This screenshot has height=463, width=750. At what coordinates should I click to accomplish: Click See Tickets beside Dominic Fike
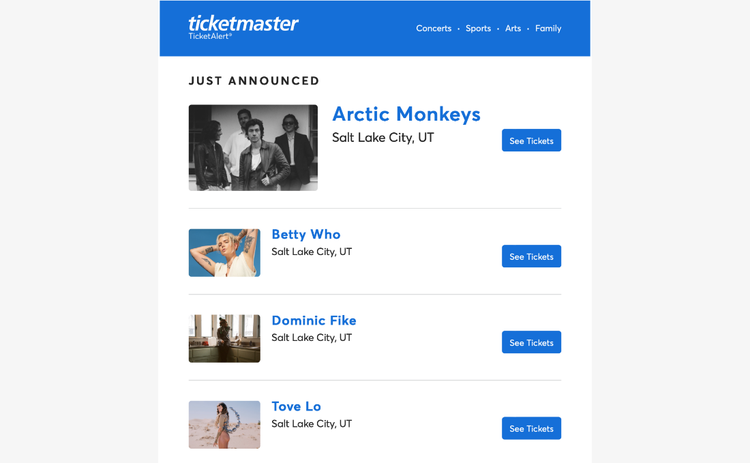click(x=531, y=343)
